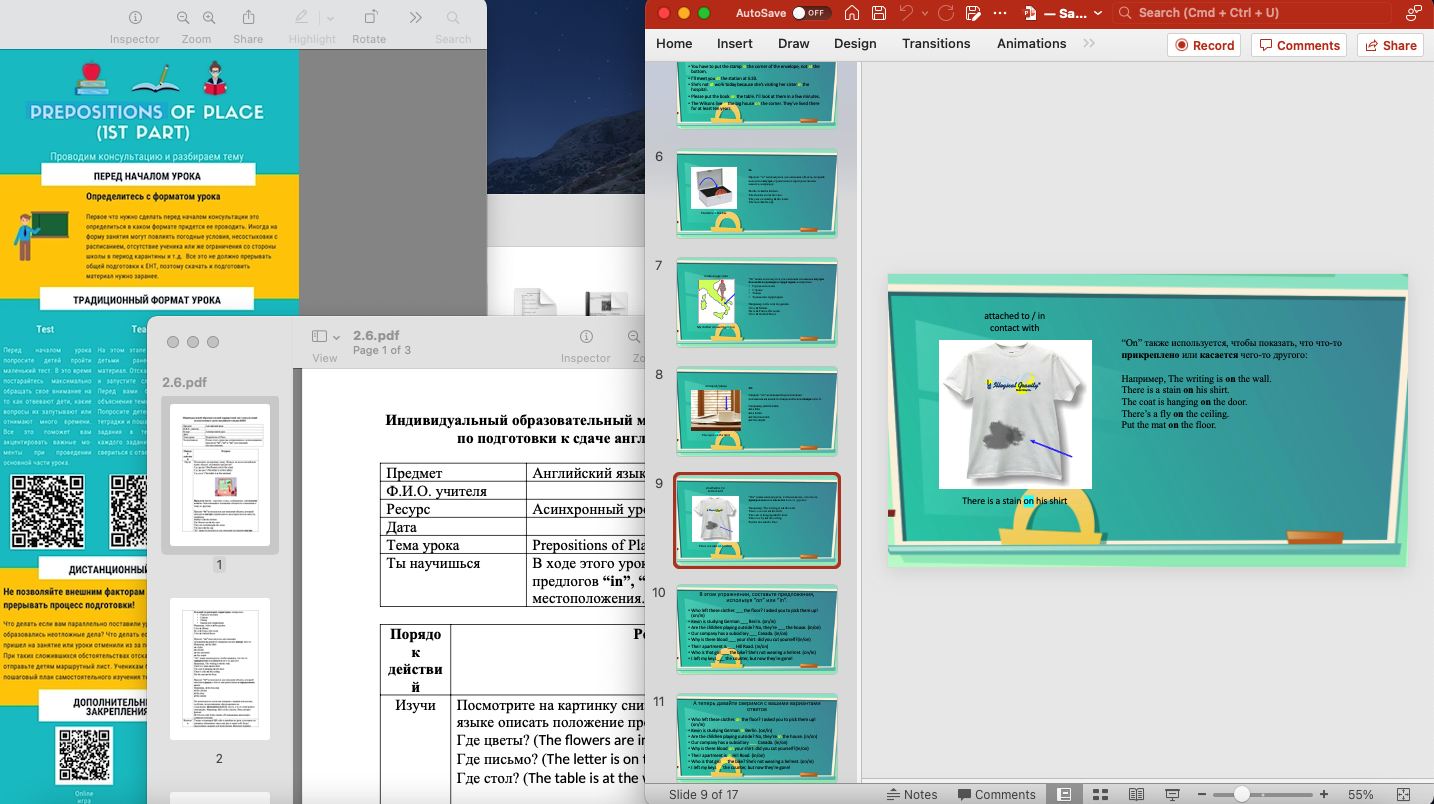Switch to the Design tab
The height and width of the screenshot is (804, 1434).
855,44
